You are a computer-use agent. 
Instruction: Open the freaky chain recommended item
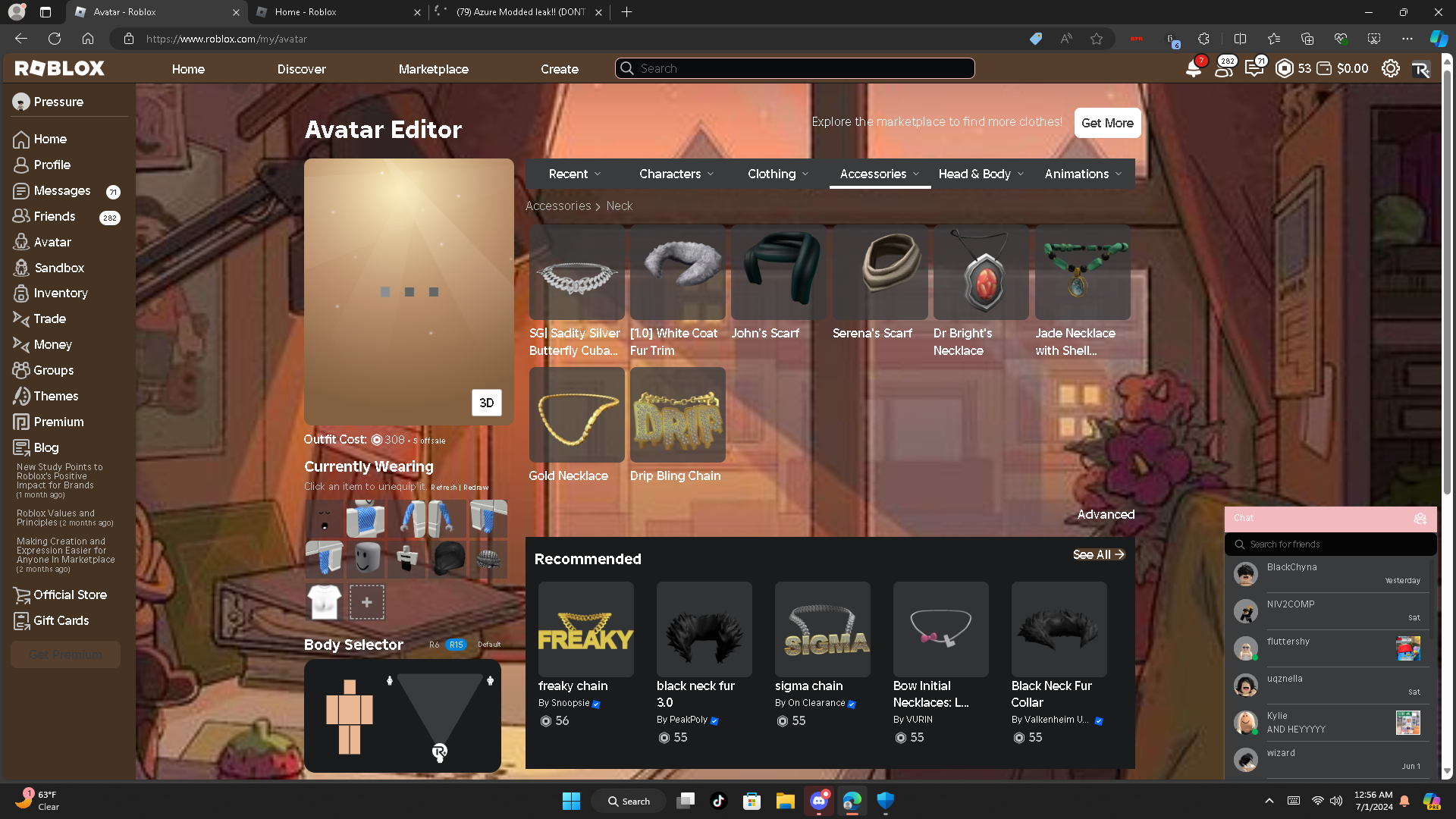tap(586, 629)
